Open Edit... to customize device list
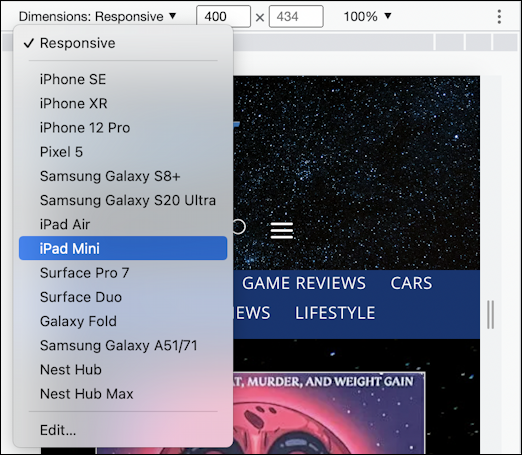 pyautogui.click(x=123, y=430)
